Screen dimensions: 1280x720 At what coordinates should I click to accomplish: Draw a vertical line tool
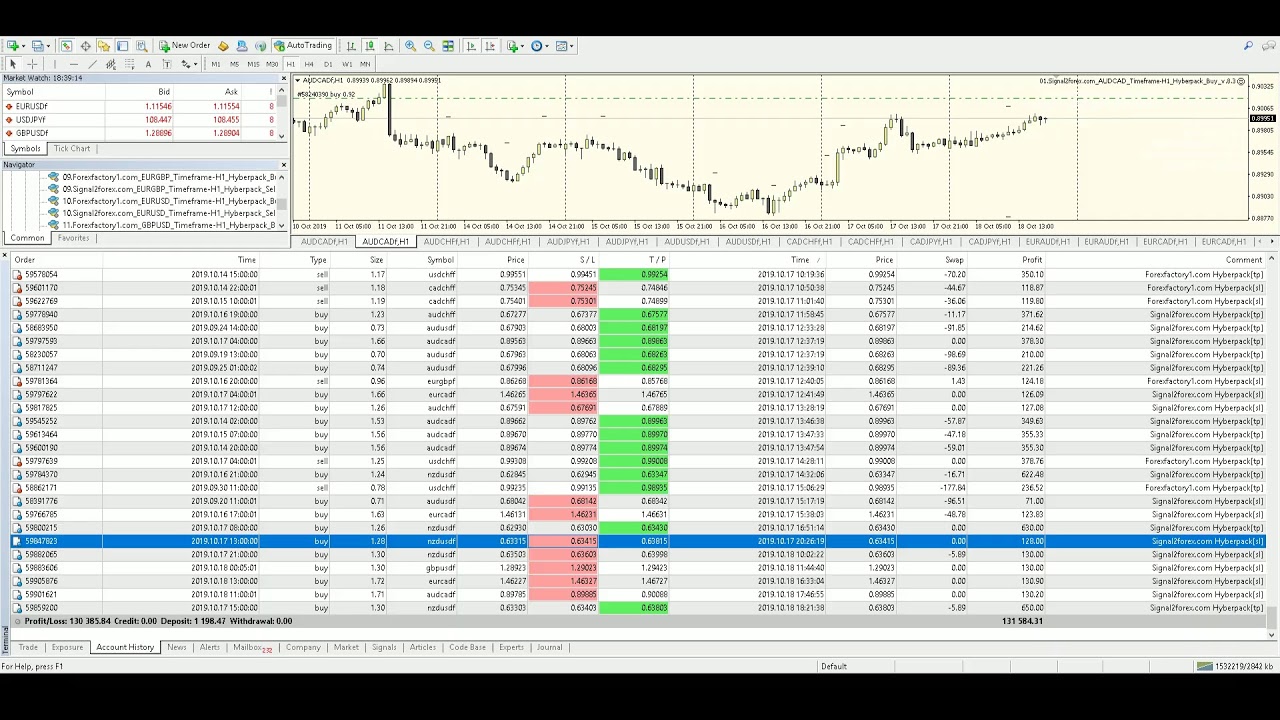coord(55,64)
